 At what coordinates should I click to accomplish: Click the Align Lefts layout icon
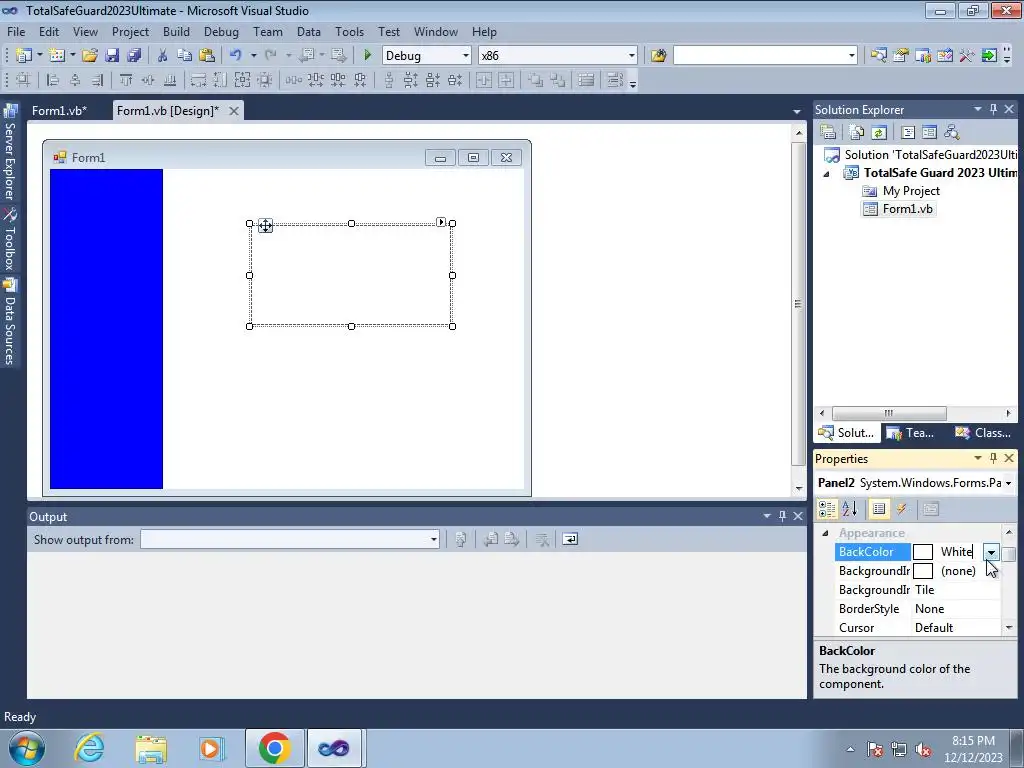click(x=52, y=80)
